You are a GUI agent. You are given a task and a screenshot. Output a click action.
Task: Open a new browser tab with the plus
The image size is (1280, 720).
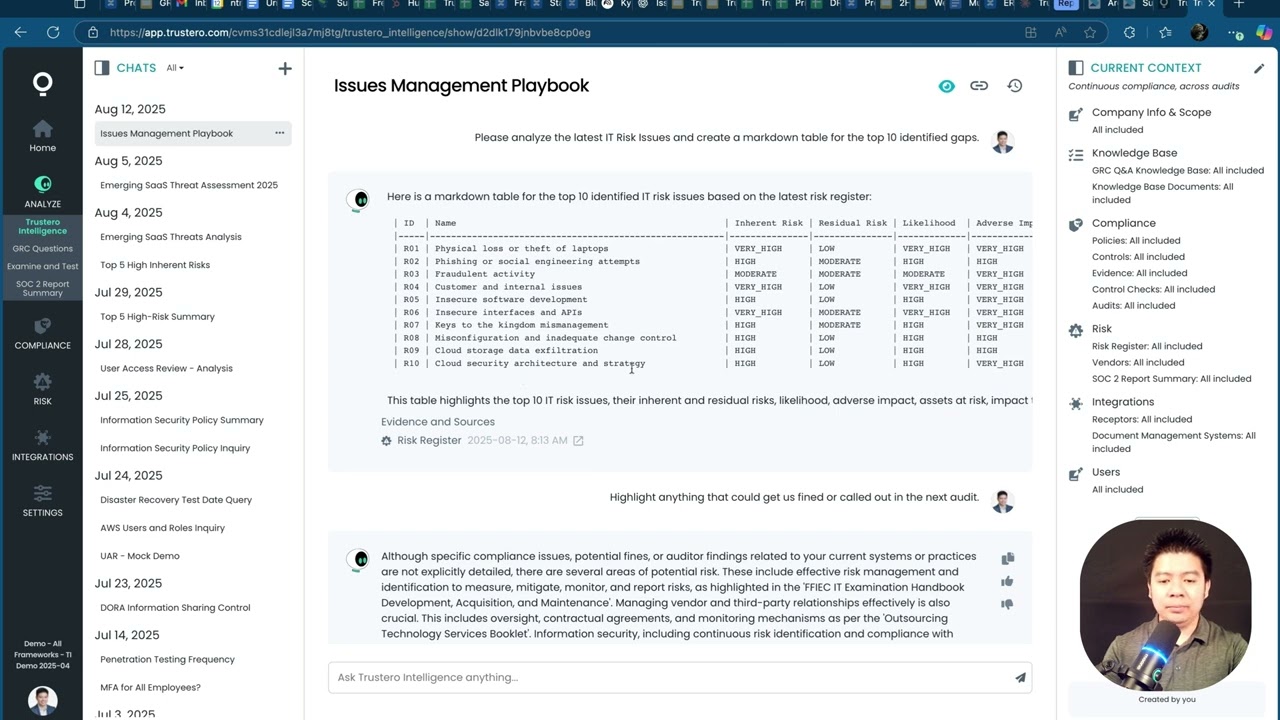pos(1238,5)
